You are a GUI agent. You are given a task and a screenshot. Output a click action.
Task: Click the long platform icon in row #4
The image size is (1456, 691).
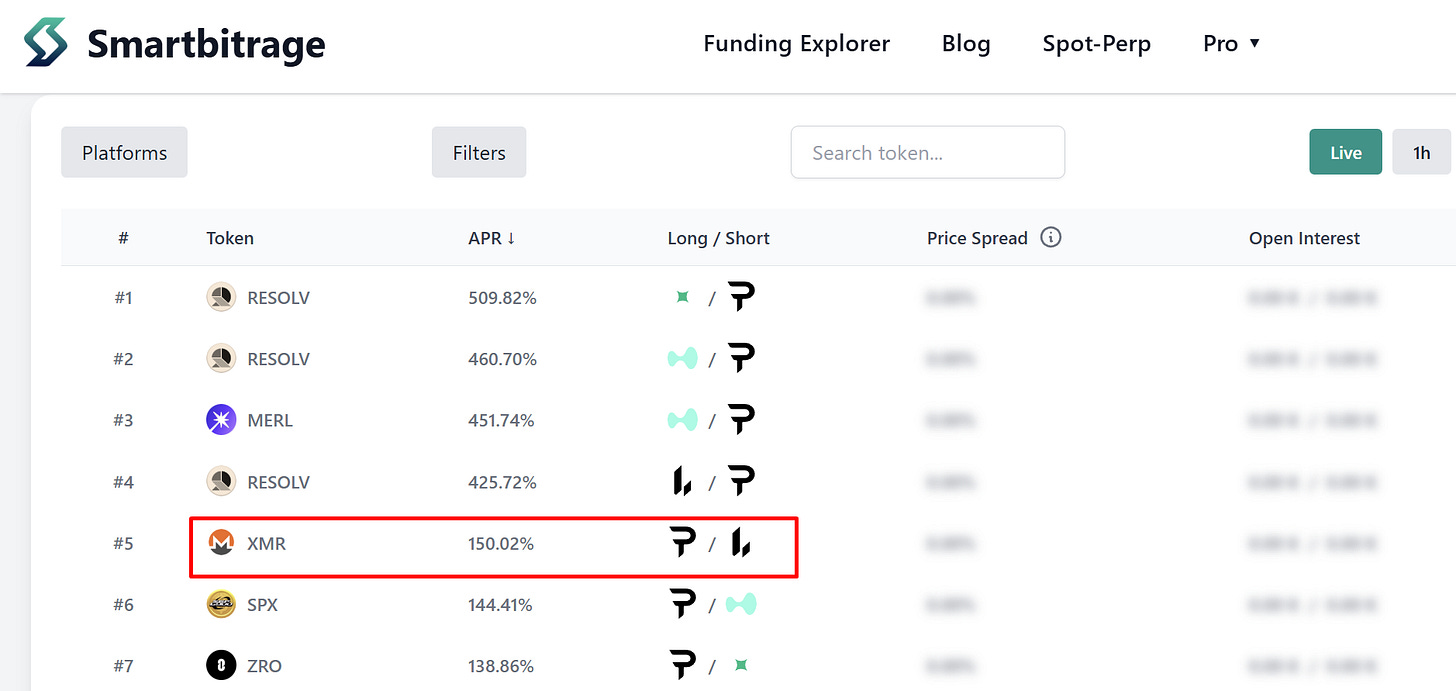(x=682, y=481)
